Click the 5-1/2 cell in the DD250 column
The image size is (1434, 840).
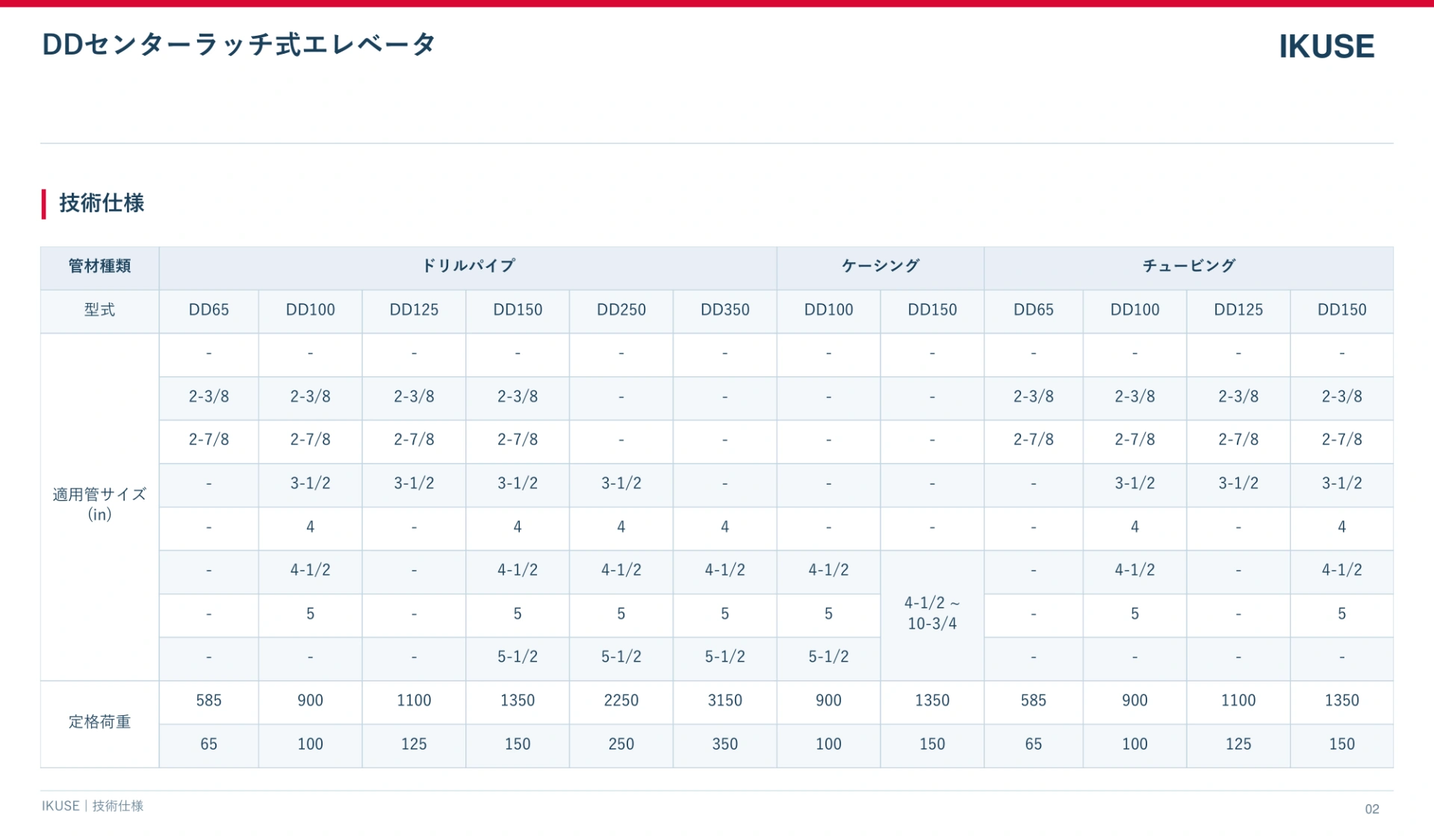click(621, 657)
